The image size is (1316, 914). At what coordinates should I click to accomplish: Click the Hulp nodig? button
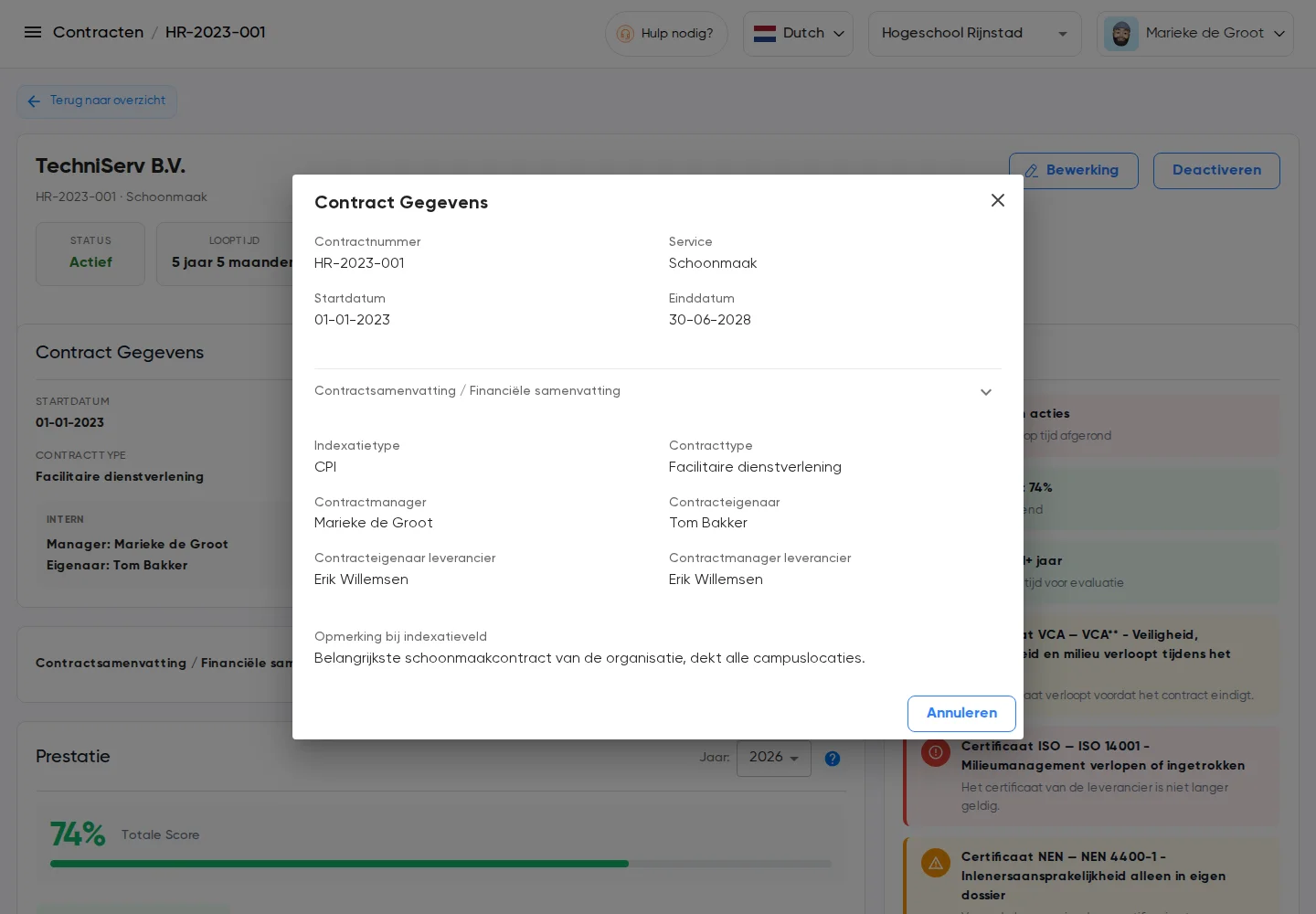click(x=666, y=34)
